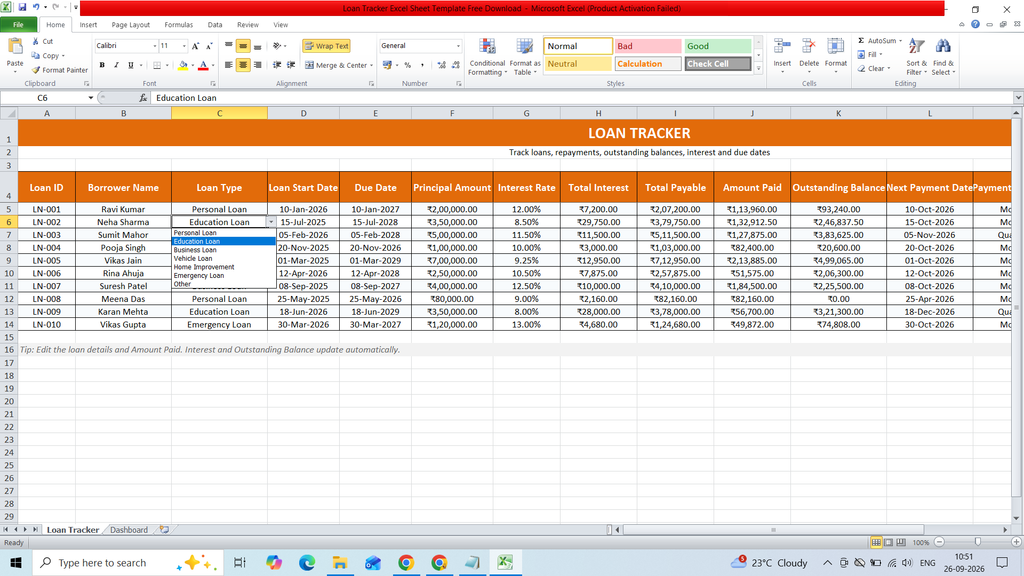Toggle the Wrap Text button
This screenshot has width=1024, height=576.
(x=326, y=46)
